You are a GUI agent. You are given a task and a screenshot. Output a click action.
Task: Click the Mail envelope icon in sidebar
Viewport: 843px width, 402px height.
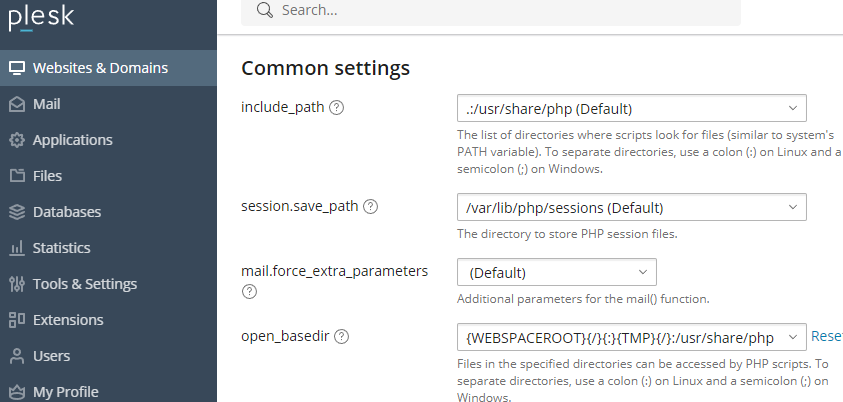pos(16,104)
